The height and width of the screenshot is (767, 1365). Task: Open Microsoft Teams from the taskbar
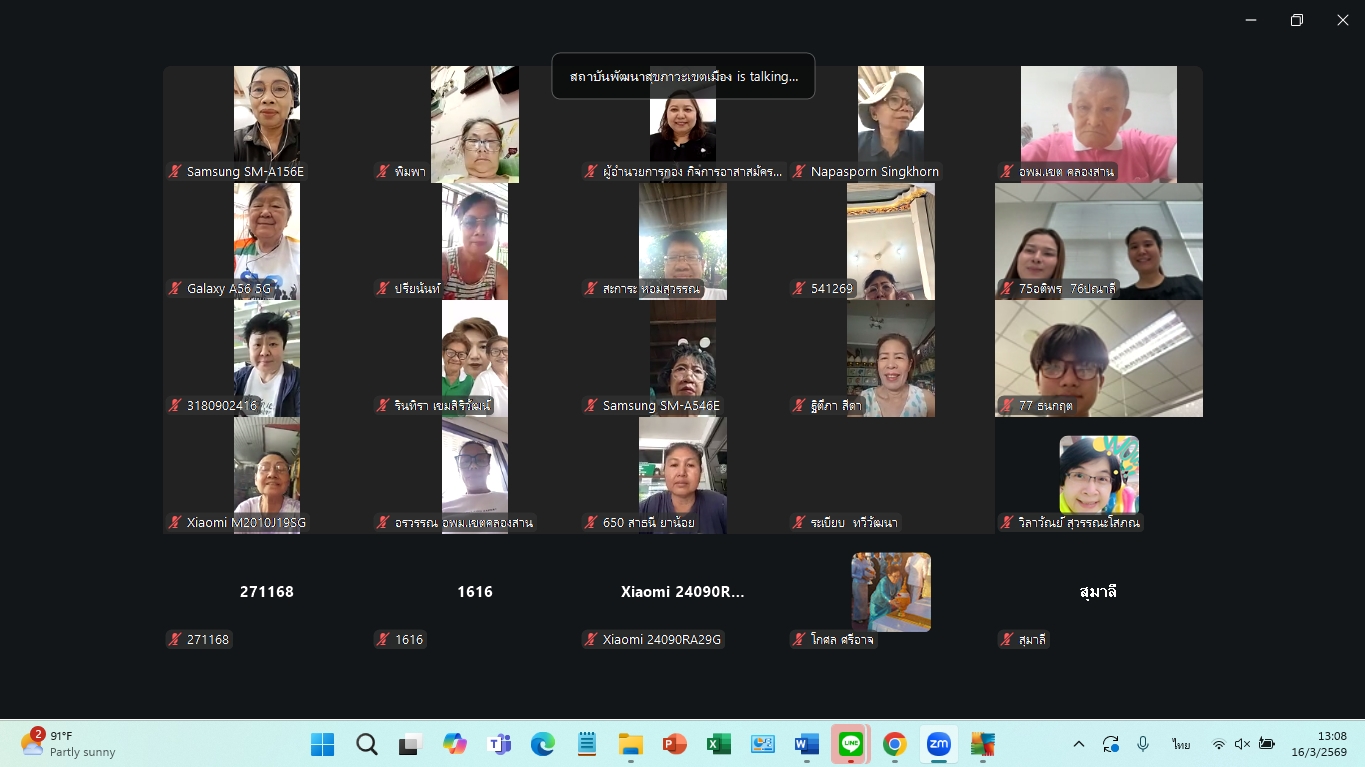coord(499,744)
